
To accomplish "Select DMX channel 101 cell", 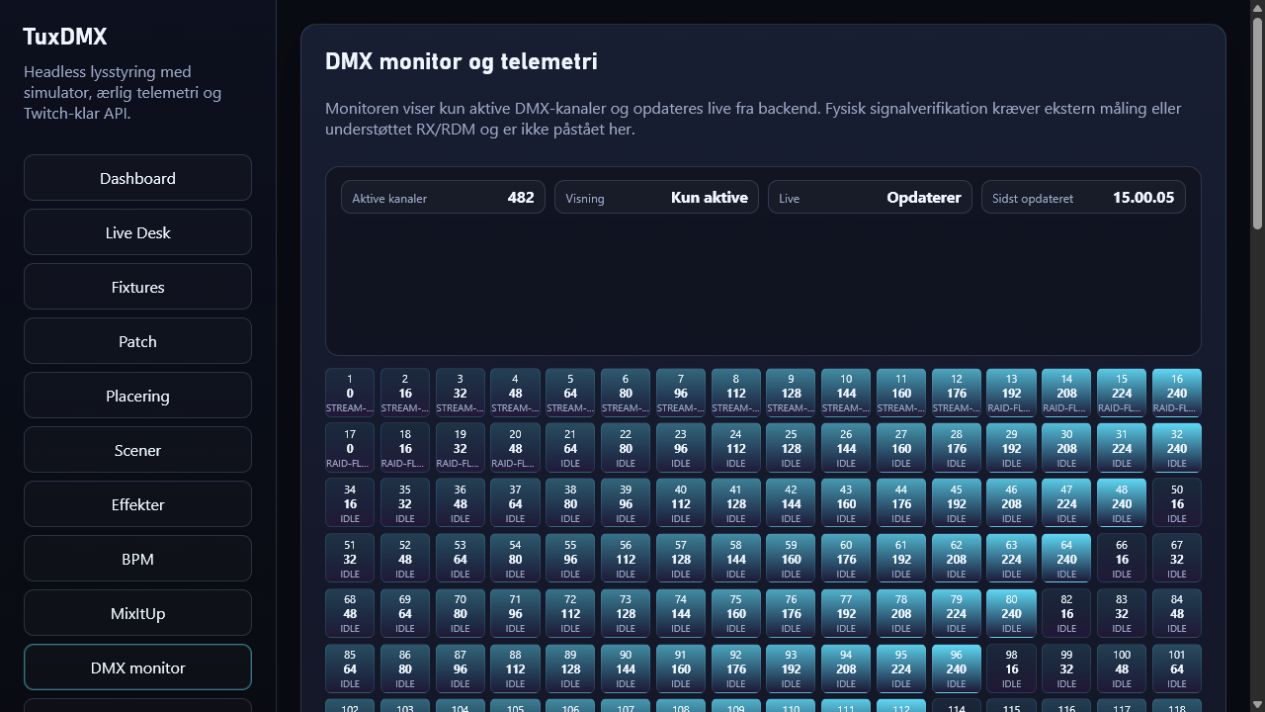I will coord(1177,668).
